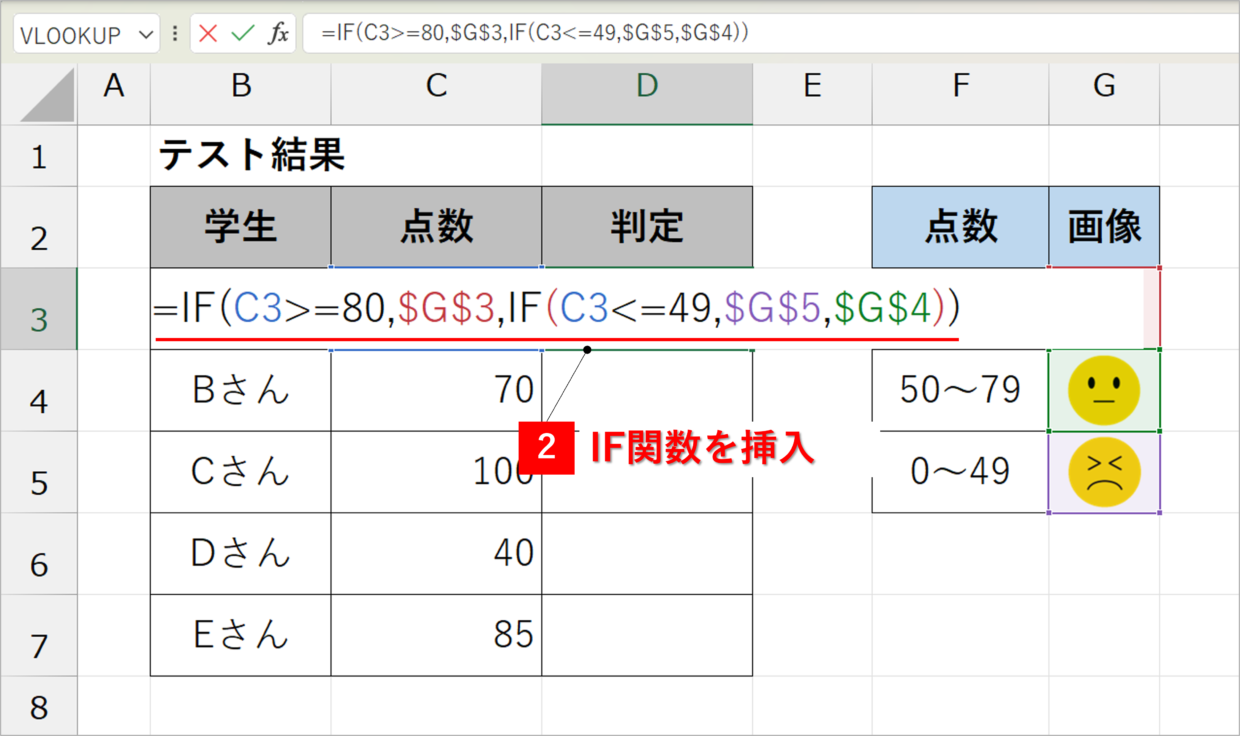1240x736 pixels.
Task: Select row 5 header
Action: point(39,483)
